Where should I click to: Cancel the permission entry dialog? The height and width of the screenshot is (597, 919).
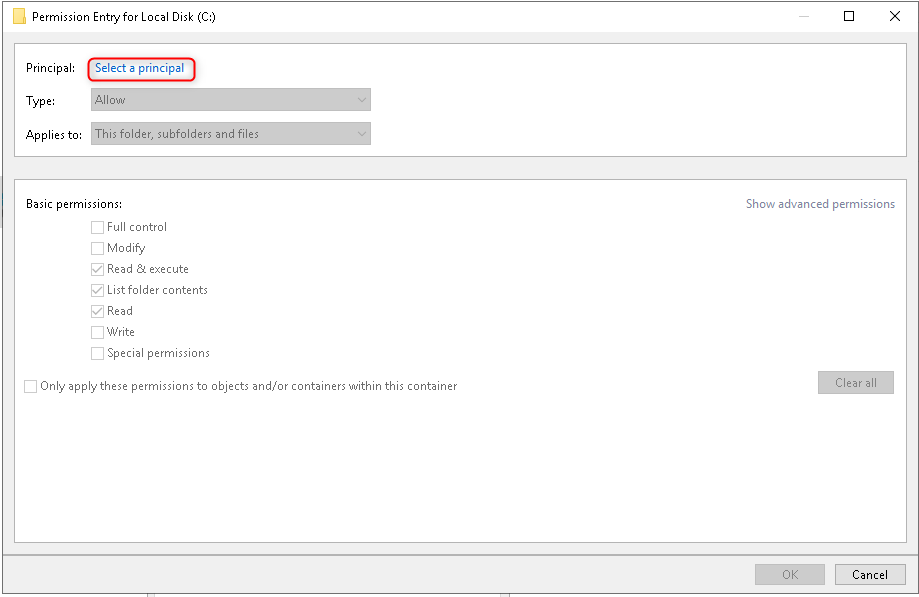(x=870, y=574)
